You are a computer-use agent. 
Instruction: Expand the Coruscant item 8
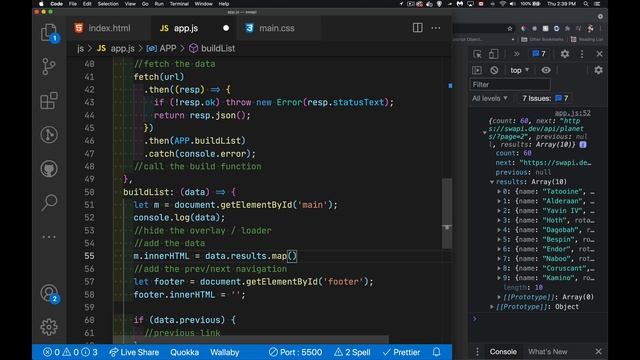(499, 268)
